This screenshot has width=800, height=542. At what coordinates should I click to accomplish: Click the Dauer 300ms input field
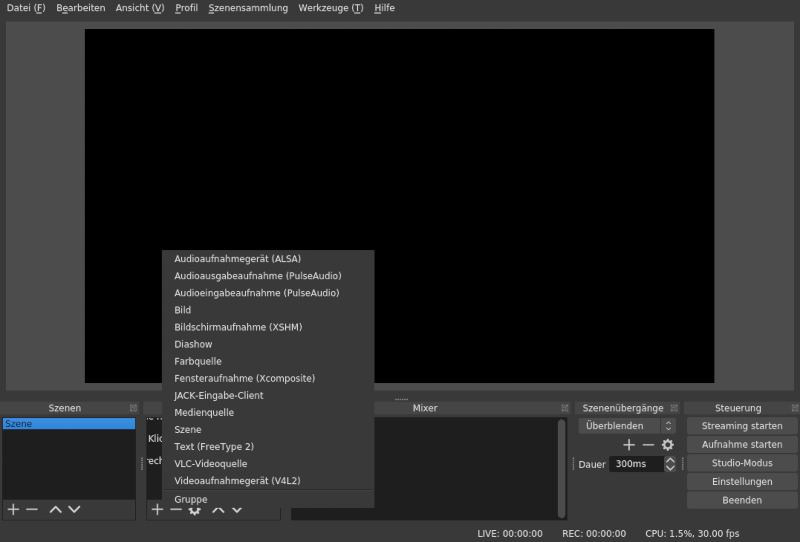tap(637, 464)
